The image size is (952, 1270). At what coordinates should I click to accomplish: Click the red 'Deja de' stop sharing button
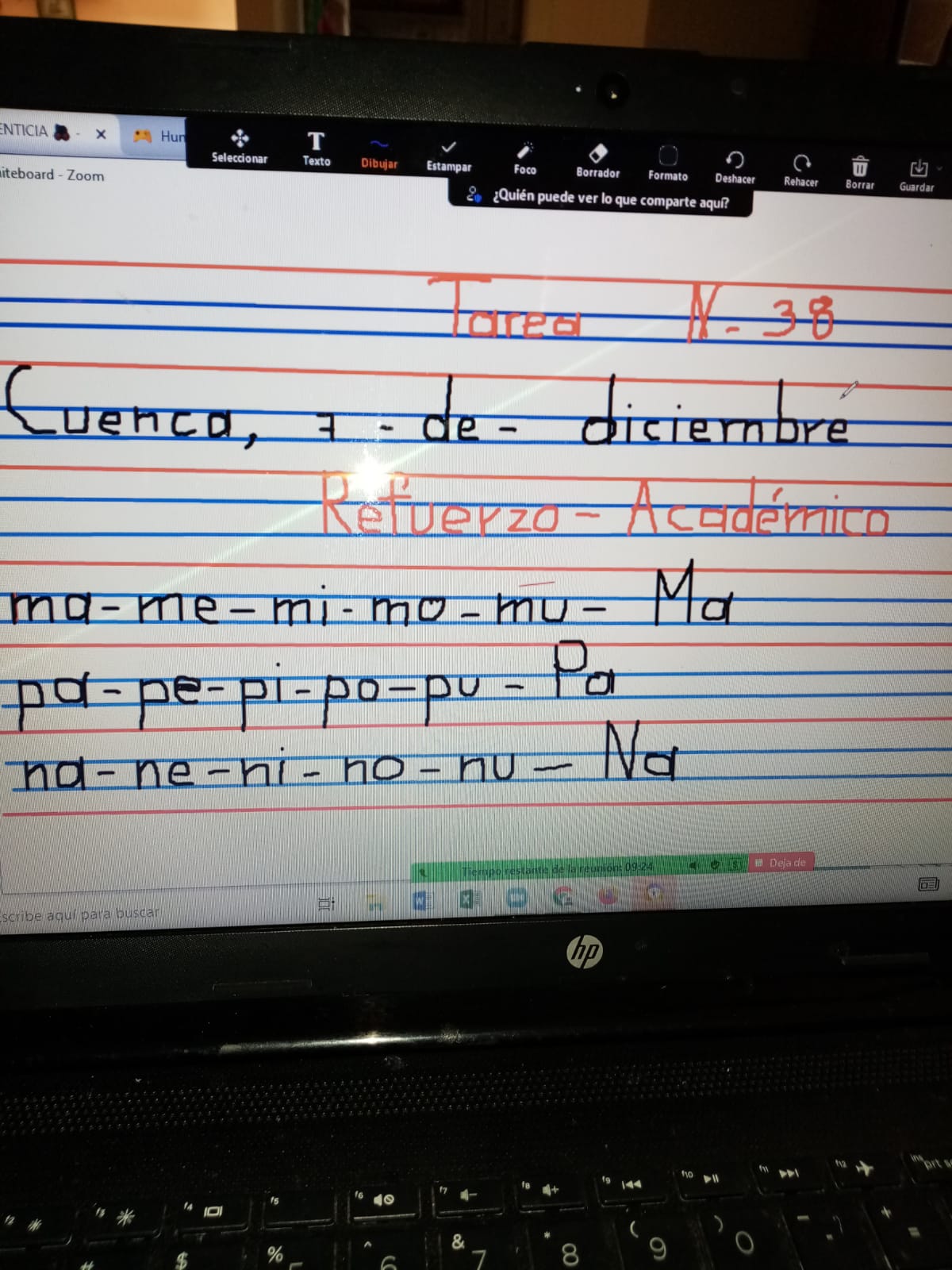click(781, 863)
